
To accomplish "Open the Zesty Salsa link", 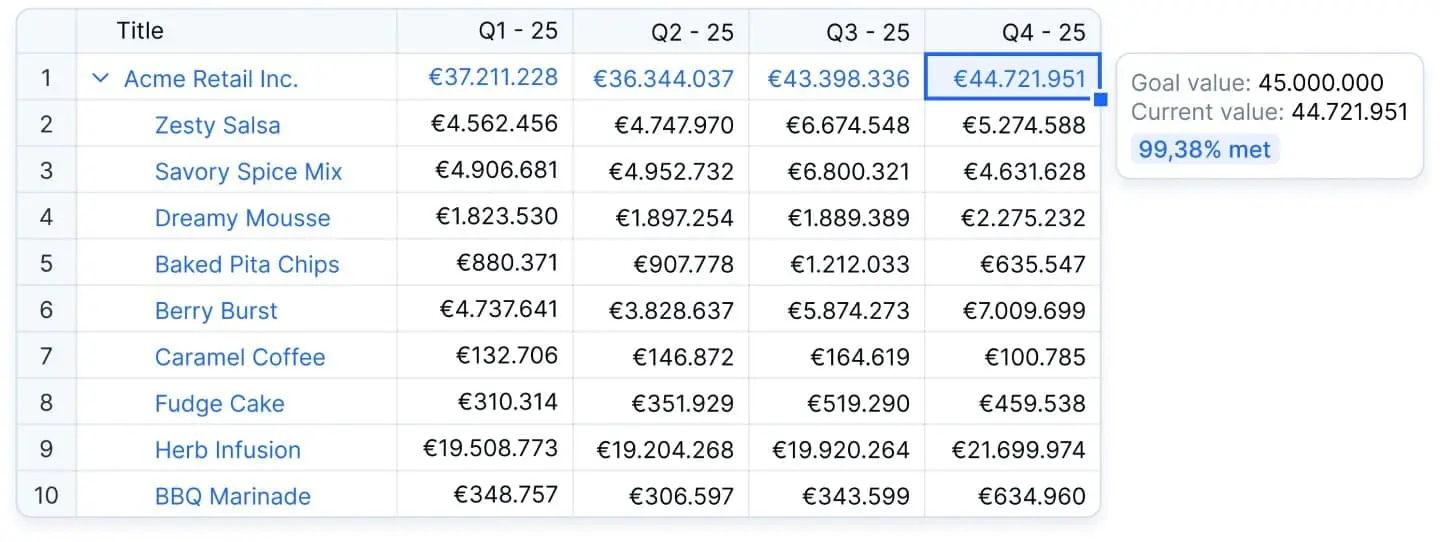I will (x=217, y=126).
